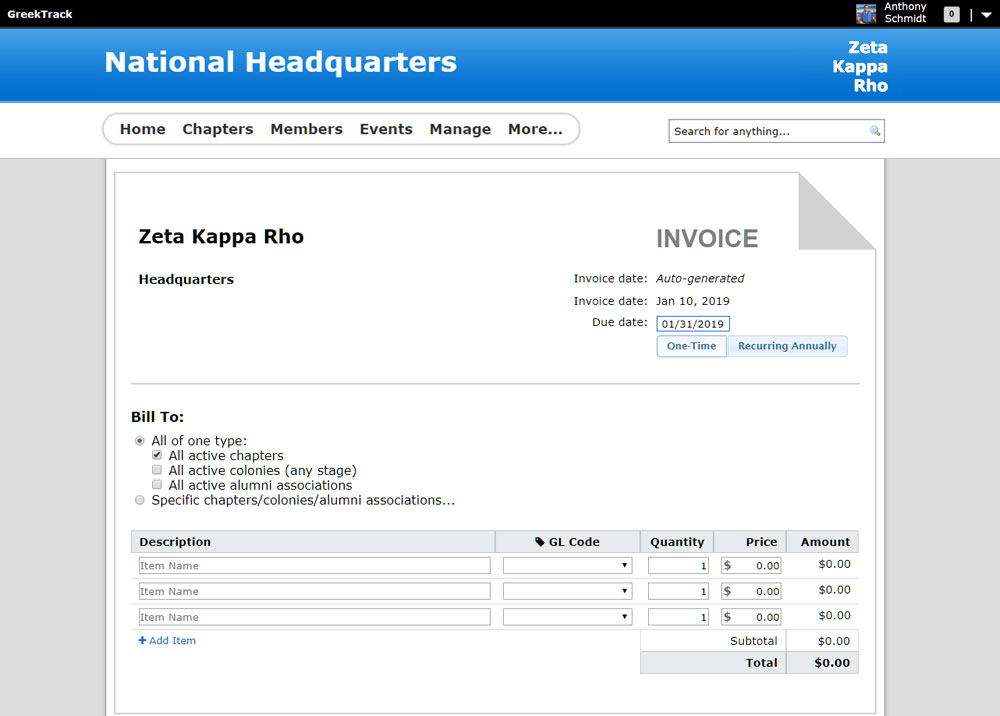Open the Chapters menu
This screenshot has height=716, width=1000.
217,129
